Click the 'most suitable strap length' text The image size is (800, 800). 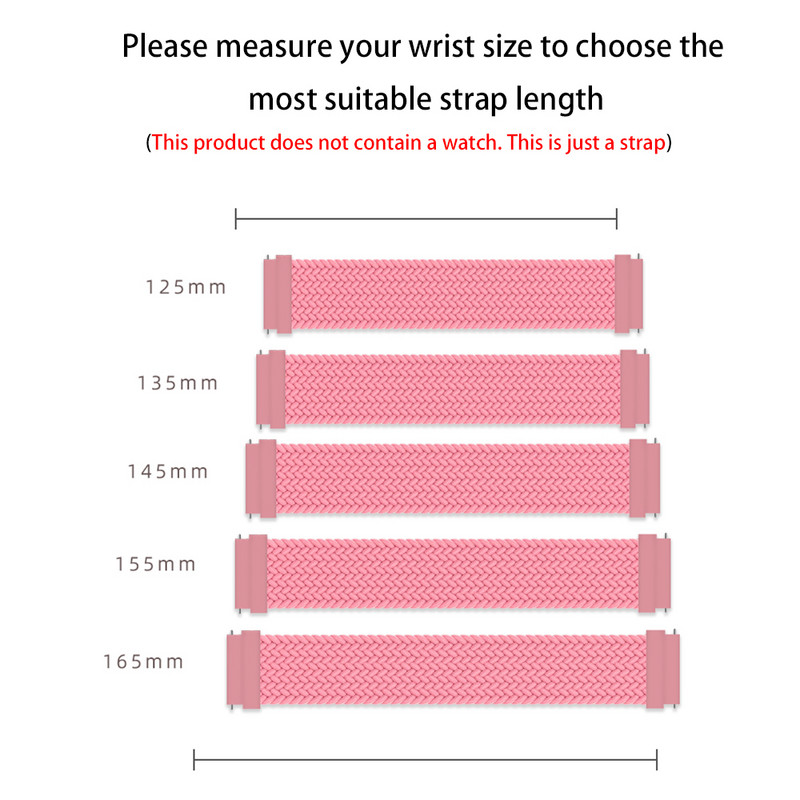425,99
